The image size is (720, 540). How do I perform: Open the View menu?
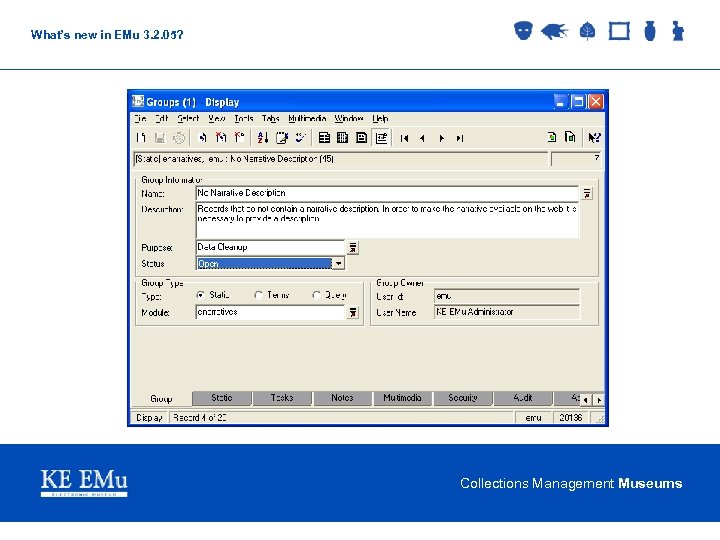pos(216,118)
